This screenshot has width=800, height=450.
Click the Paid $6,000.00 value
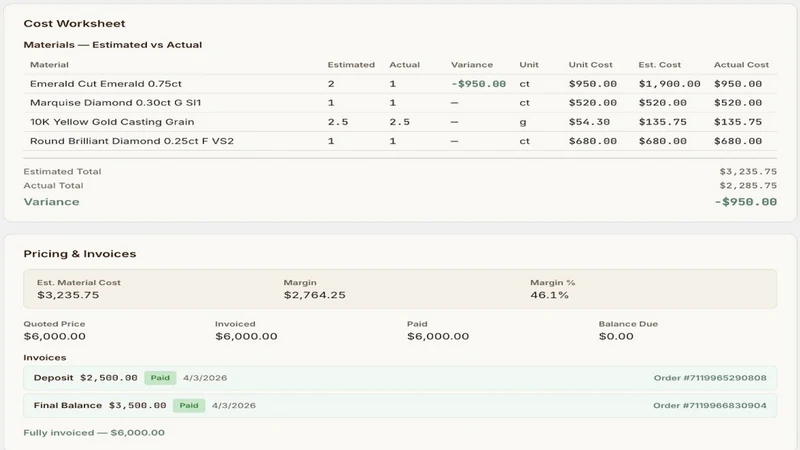tap(438, 336)
